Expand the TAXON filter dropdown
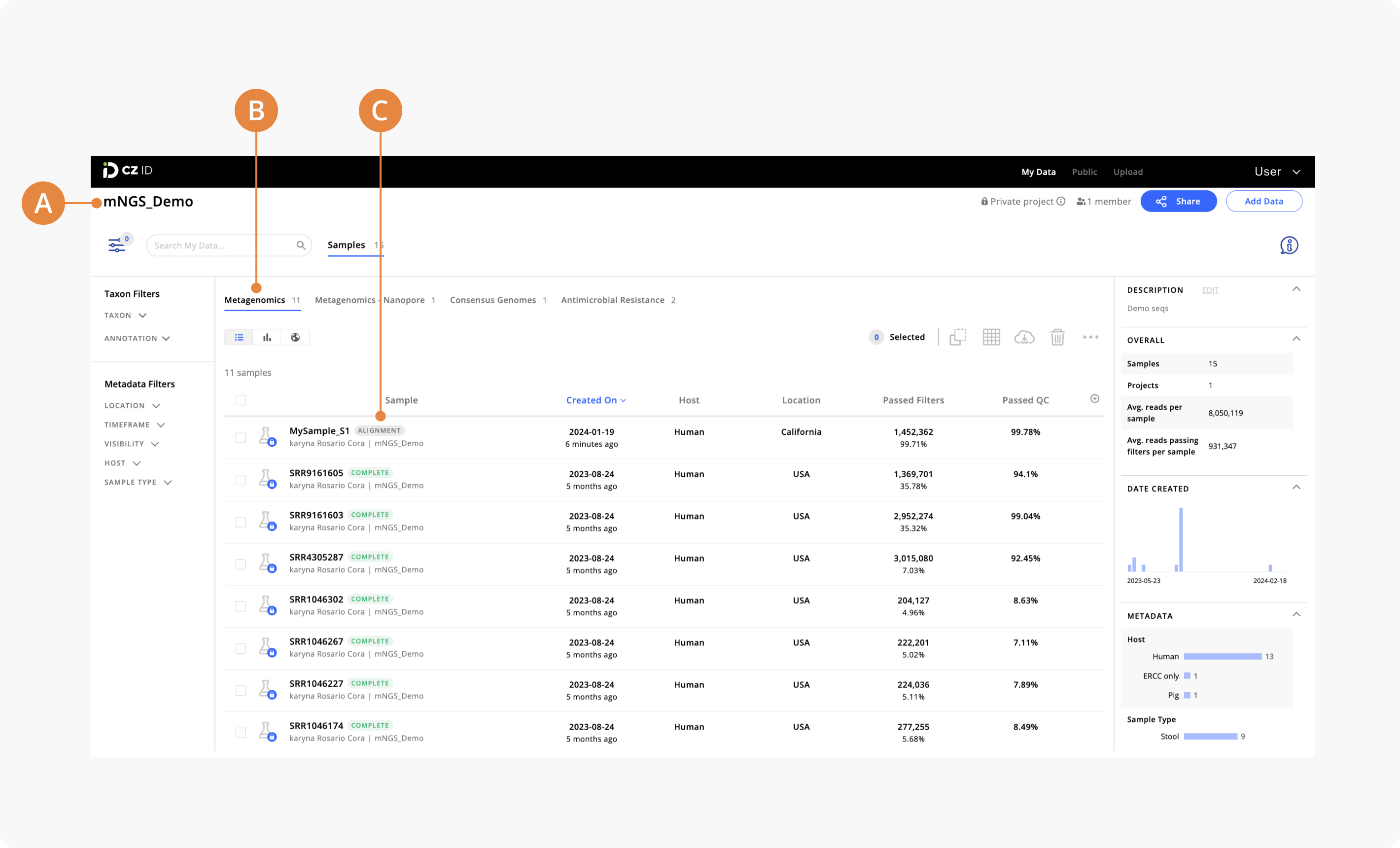 (125, 316)
